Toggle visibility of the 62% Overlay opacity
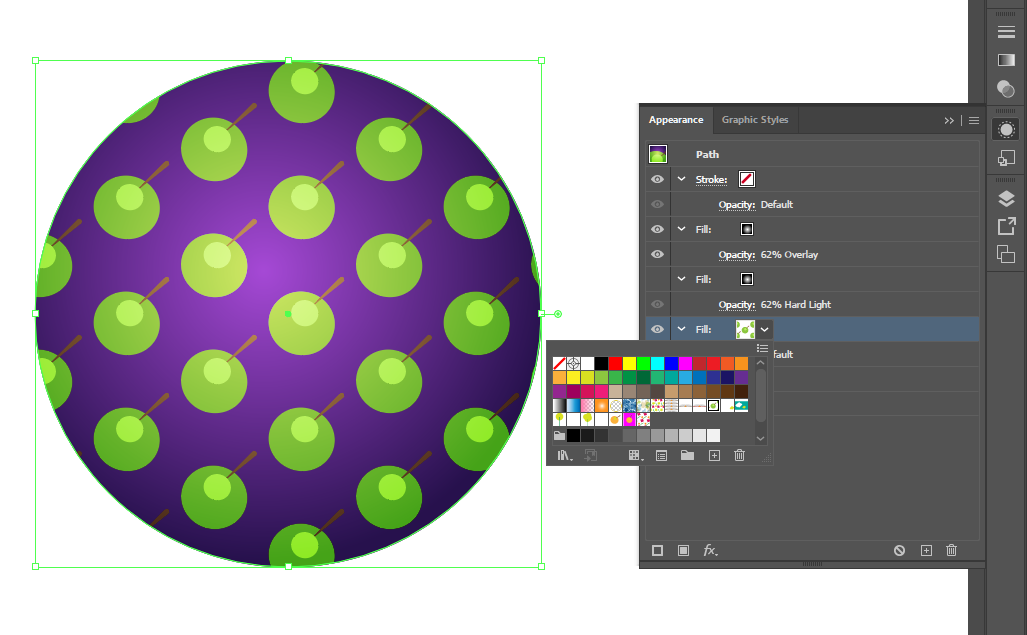The width and height of the screenshot is (1027, 635). pyautogui.click(x=658, y=255)
